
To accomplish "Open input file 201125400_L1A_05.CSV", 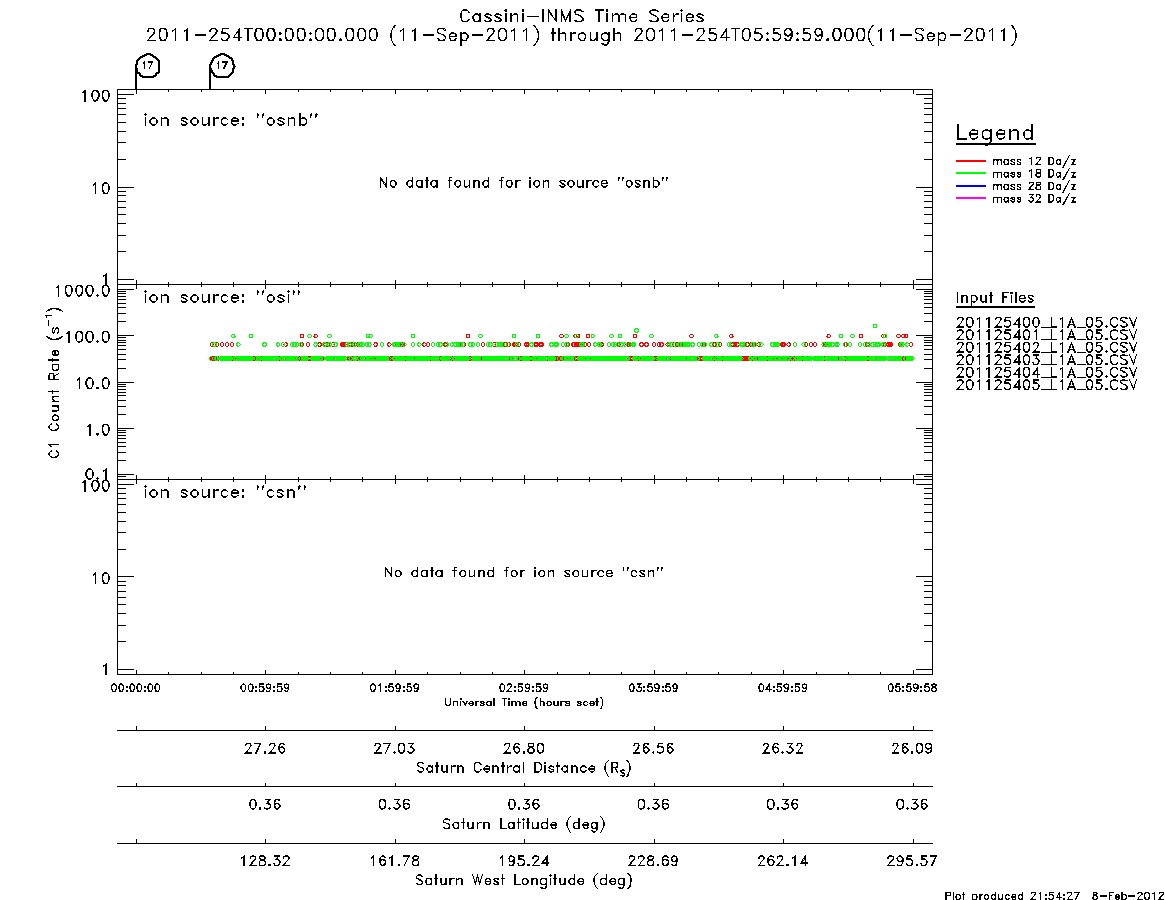I will point(1046,323).
